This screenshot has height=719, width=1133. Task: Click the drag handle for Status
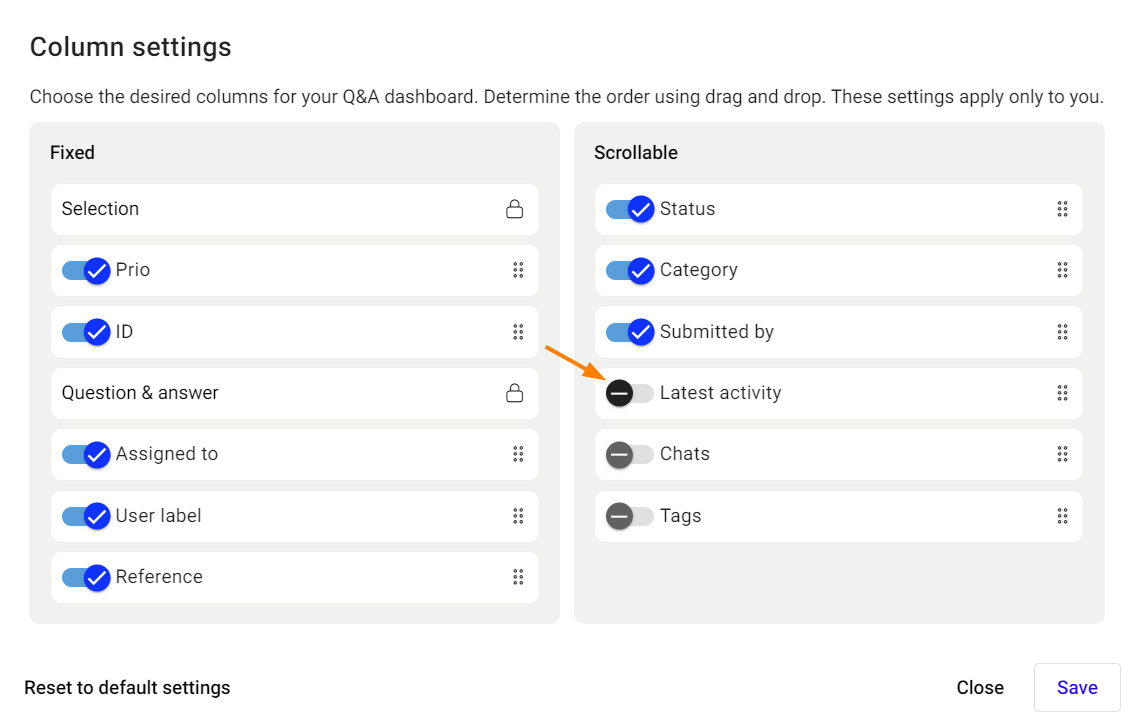(x=1062, y=209)
